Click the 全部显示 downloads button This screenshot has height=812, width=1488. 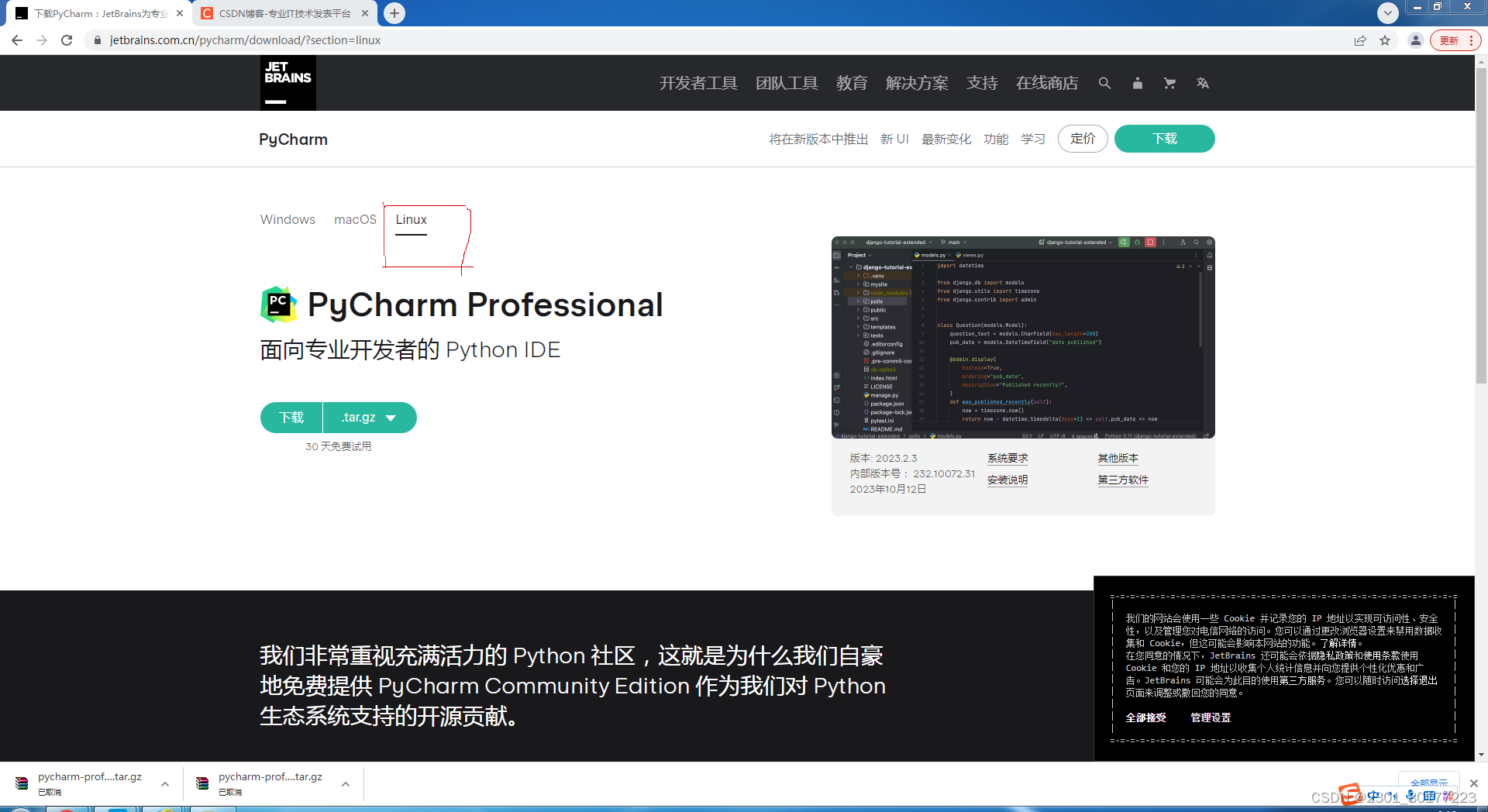(1428, 783)
